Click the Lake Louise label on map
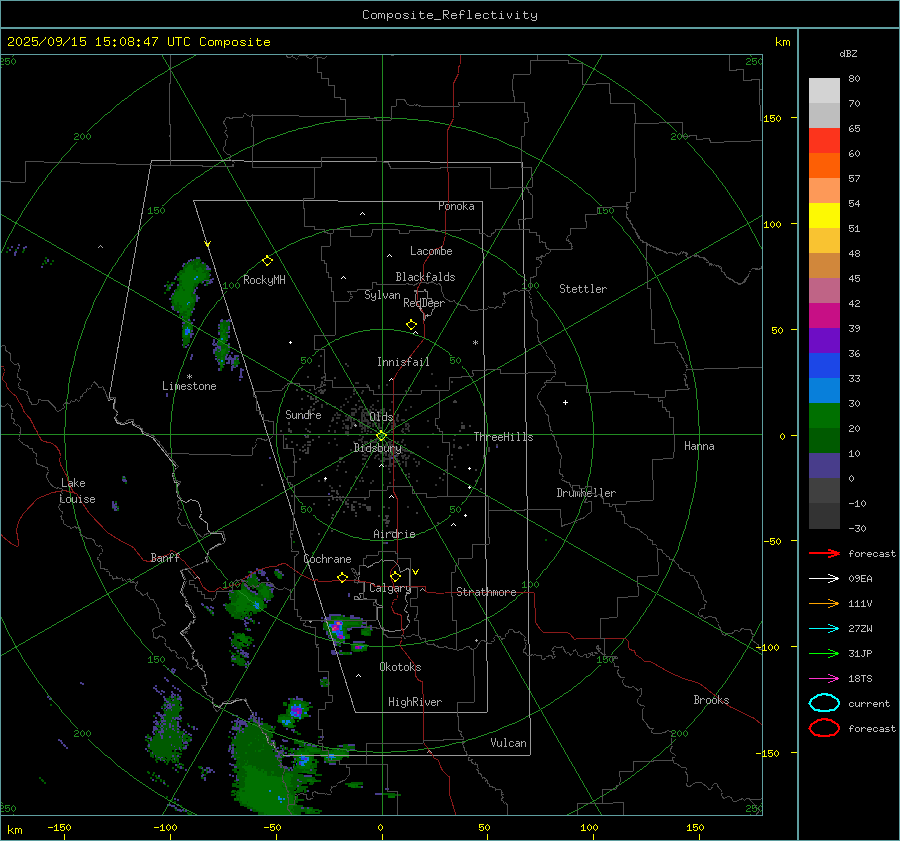The width and height of the screenshot is (900, 841). (77, 491)
